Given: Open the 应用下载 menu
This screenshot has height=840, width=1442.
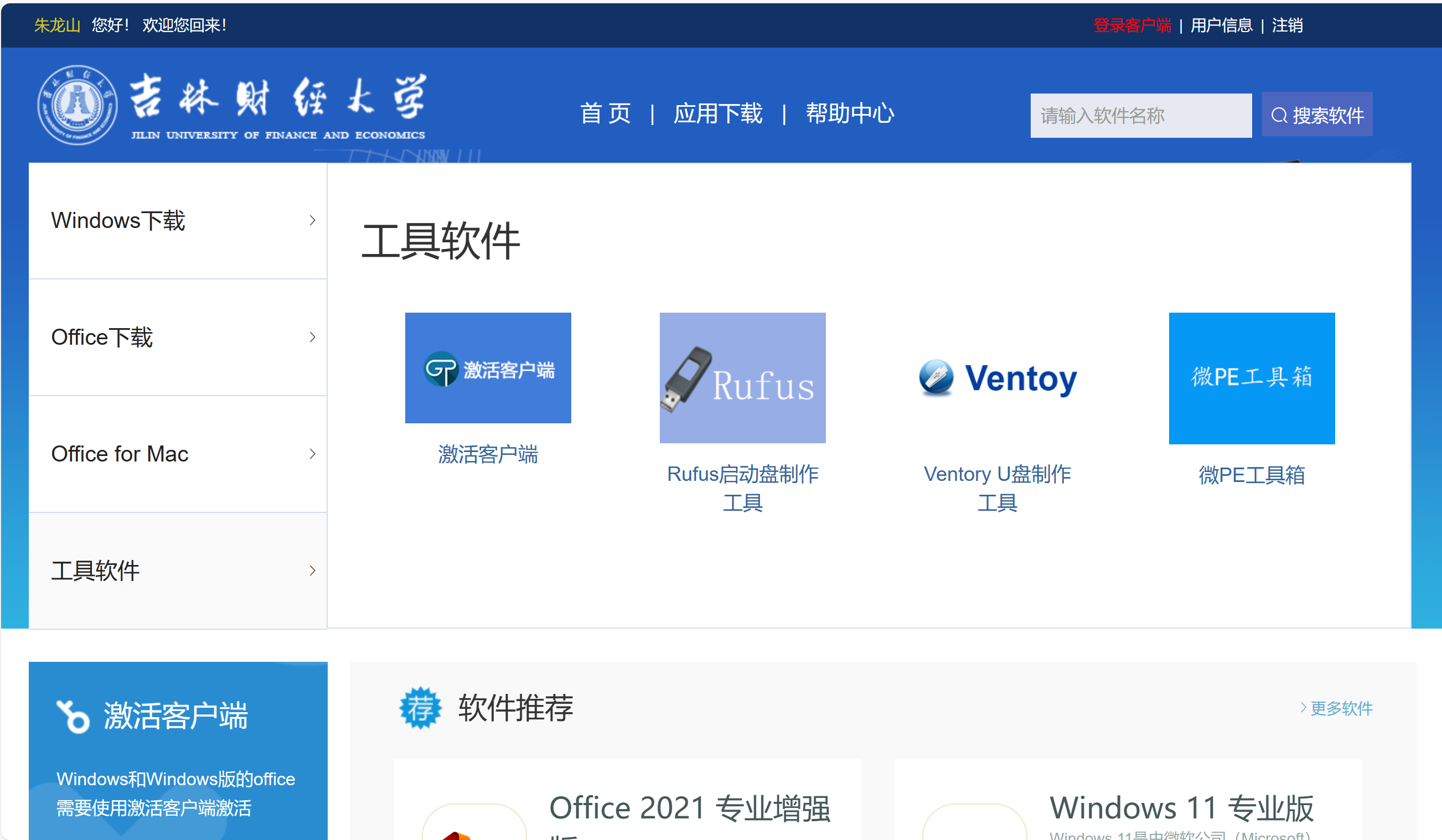Looking at the screenshot, I should point(718,114).
